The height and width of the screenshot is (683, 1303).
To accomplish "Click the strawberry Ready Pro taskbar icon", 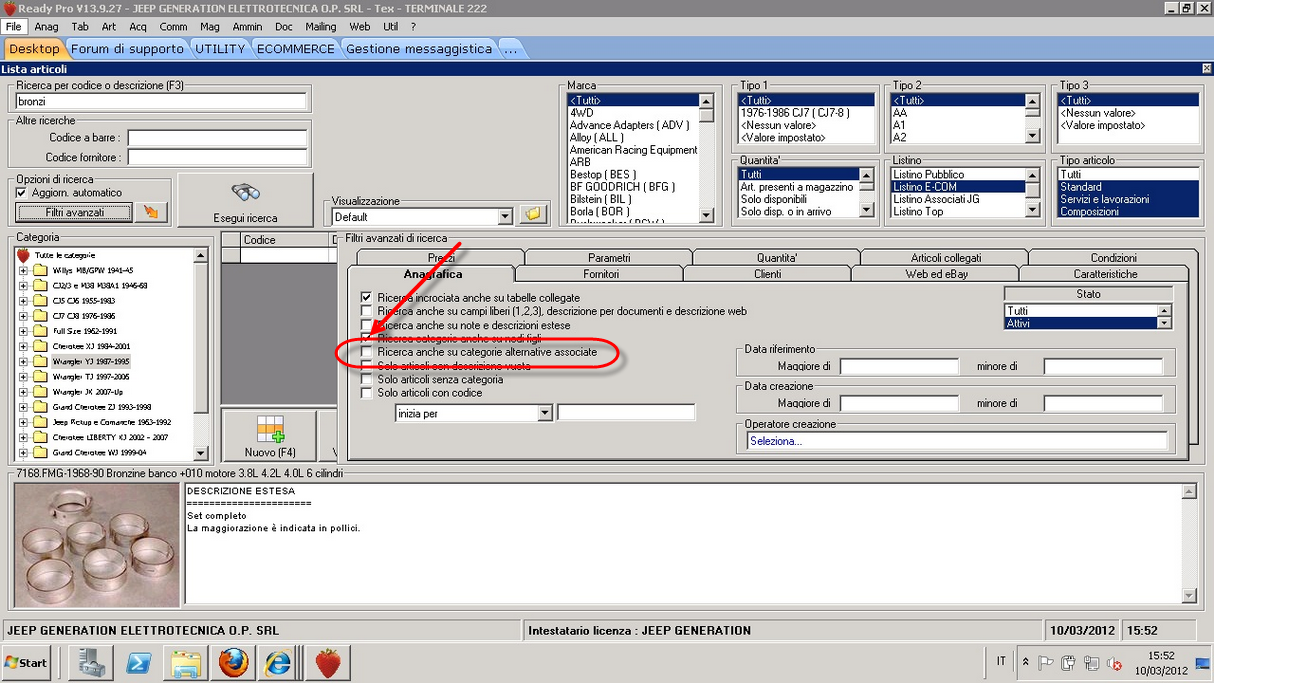I will [327, 662].
